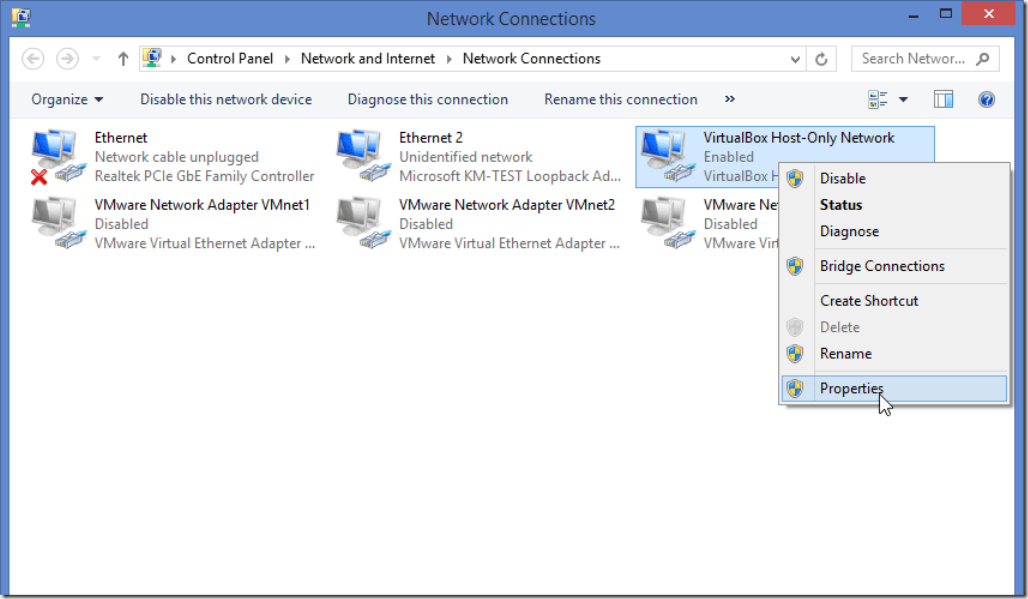The width and height of the screenshot is (1028, 599).
Task: Choose Diagnose from the context menu
Action: pos(894,231)
